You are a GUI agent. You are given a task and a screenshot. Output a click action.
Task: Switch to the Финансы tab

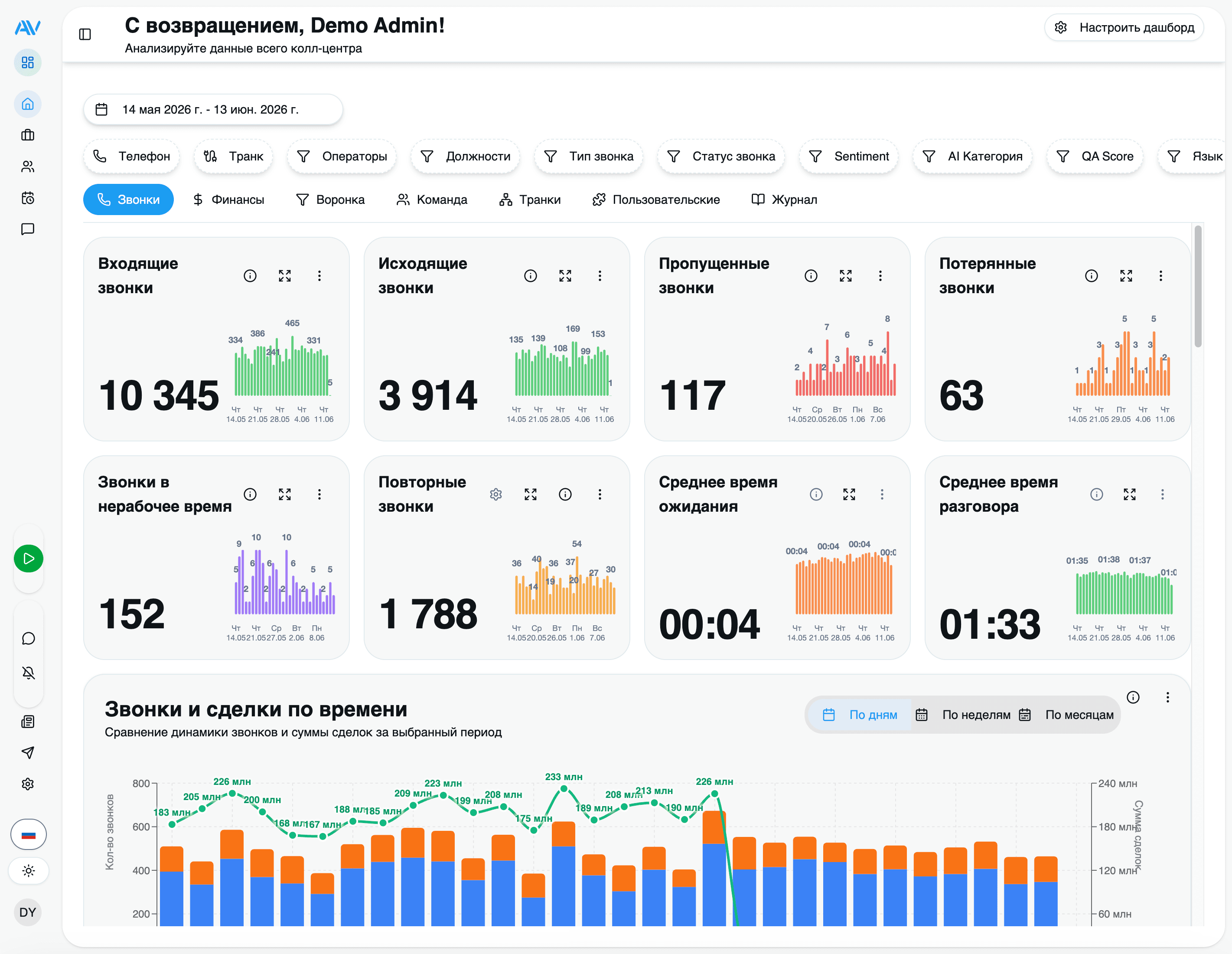228,200
